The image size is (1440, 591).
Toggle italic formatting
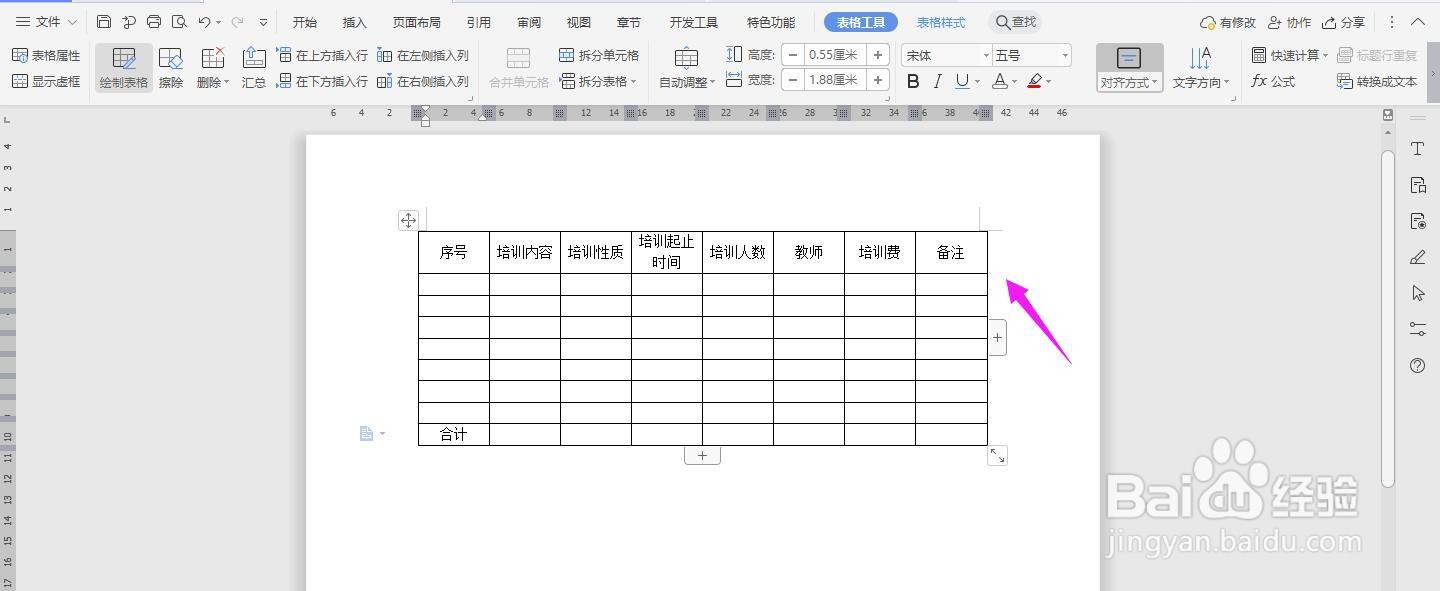click(x=936, y=80)
